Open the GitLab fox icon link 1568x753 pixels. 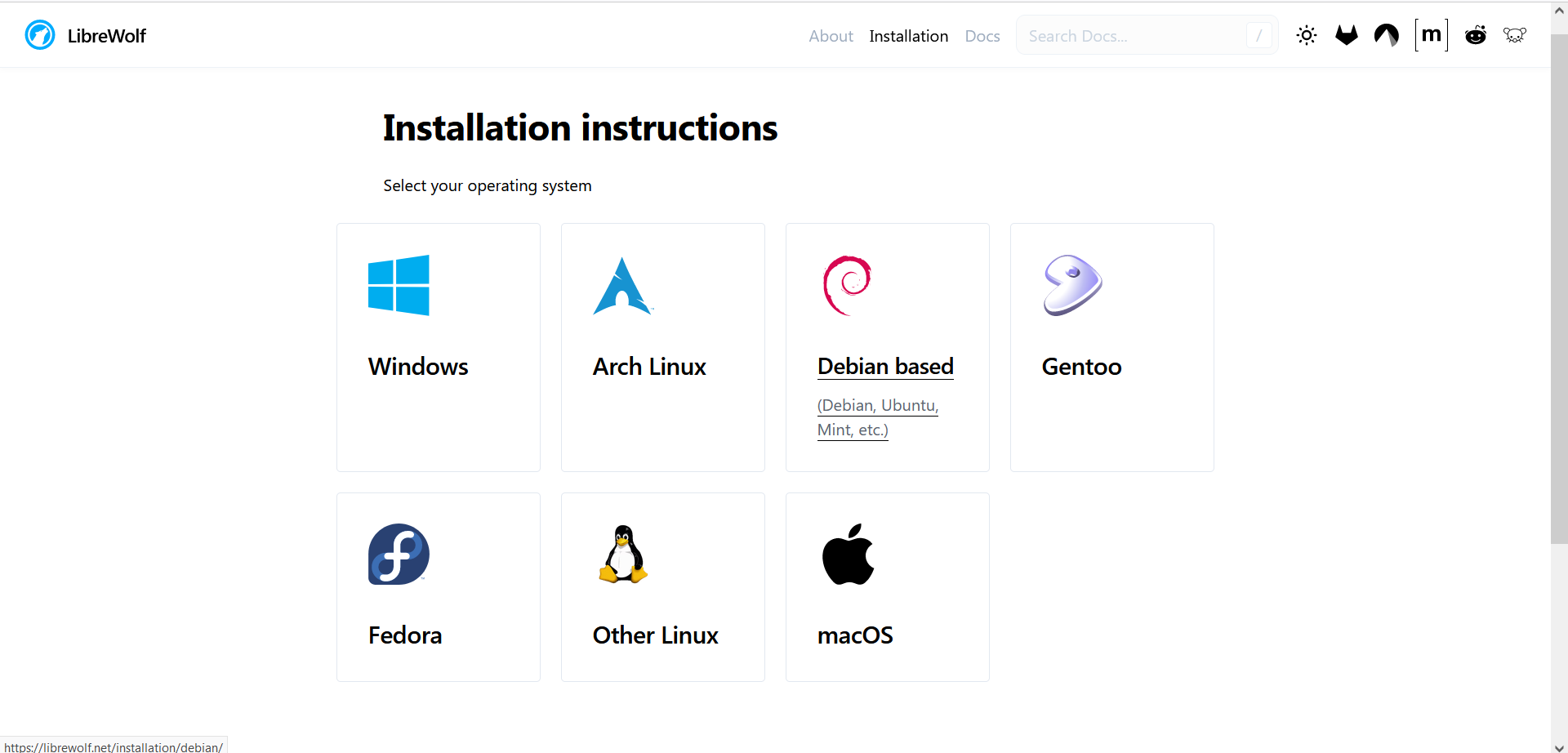pos(1347,35)
